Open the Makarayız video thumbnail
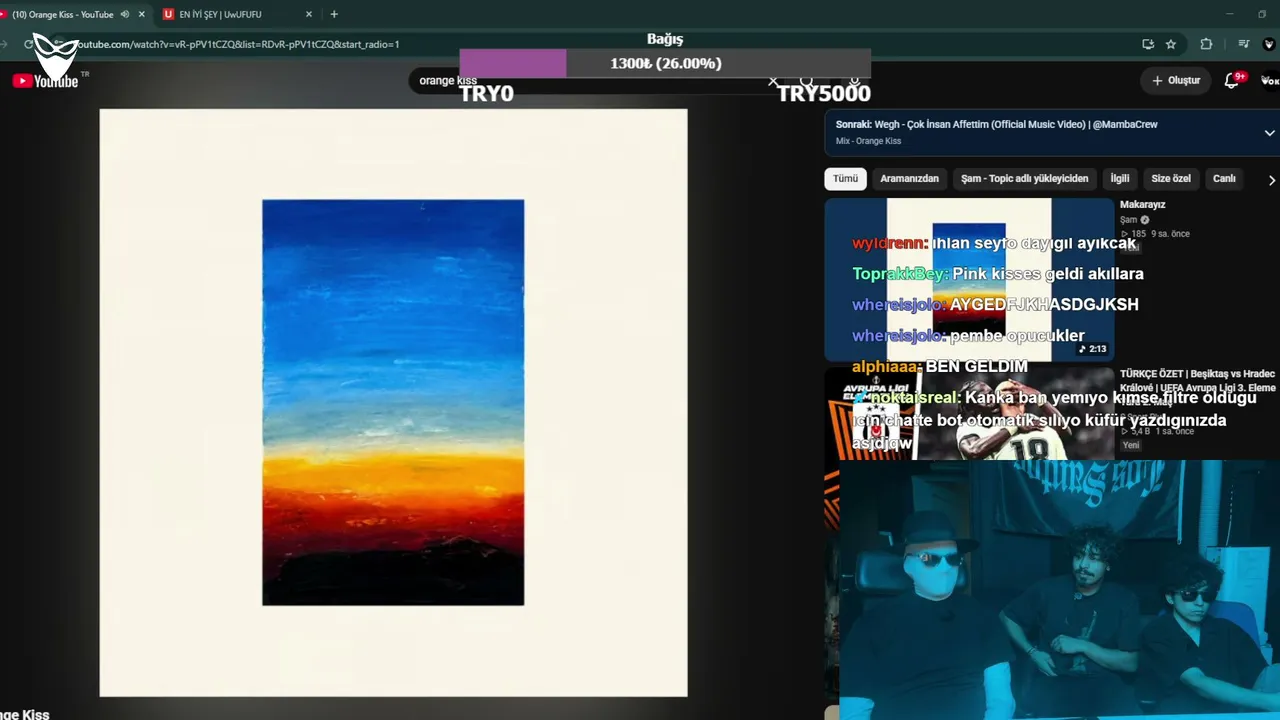Viewport: 1280px width, 720px height. [969, 279]
